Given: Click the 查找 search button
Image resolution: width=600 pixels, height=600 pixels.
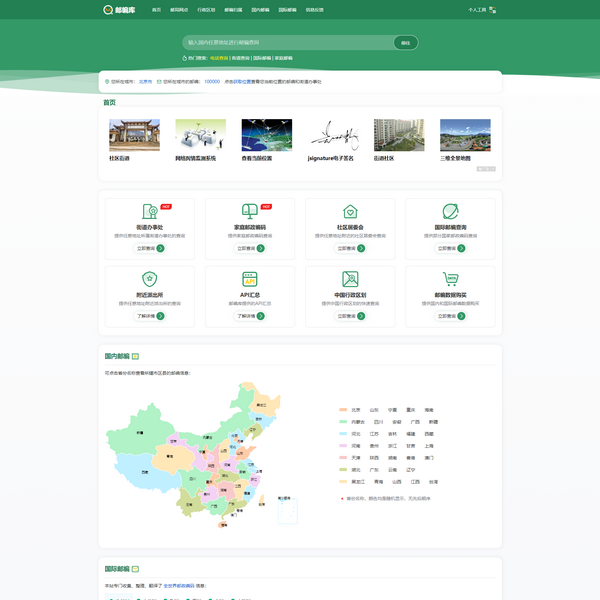Looking at the screenshot, I should point(405,43).
